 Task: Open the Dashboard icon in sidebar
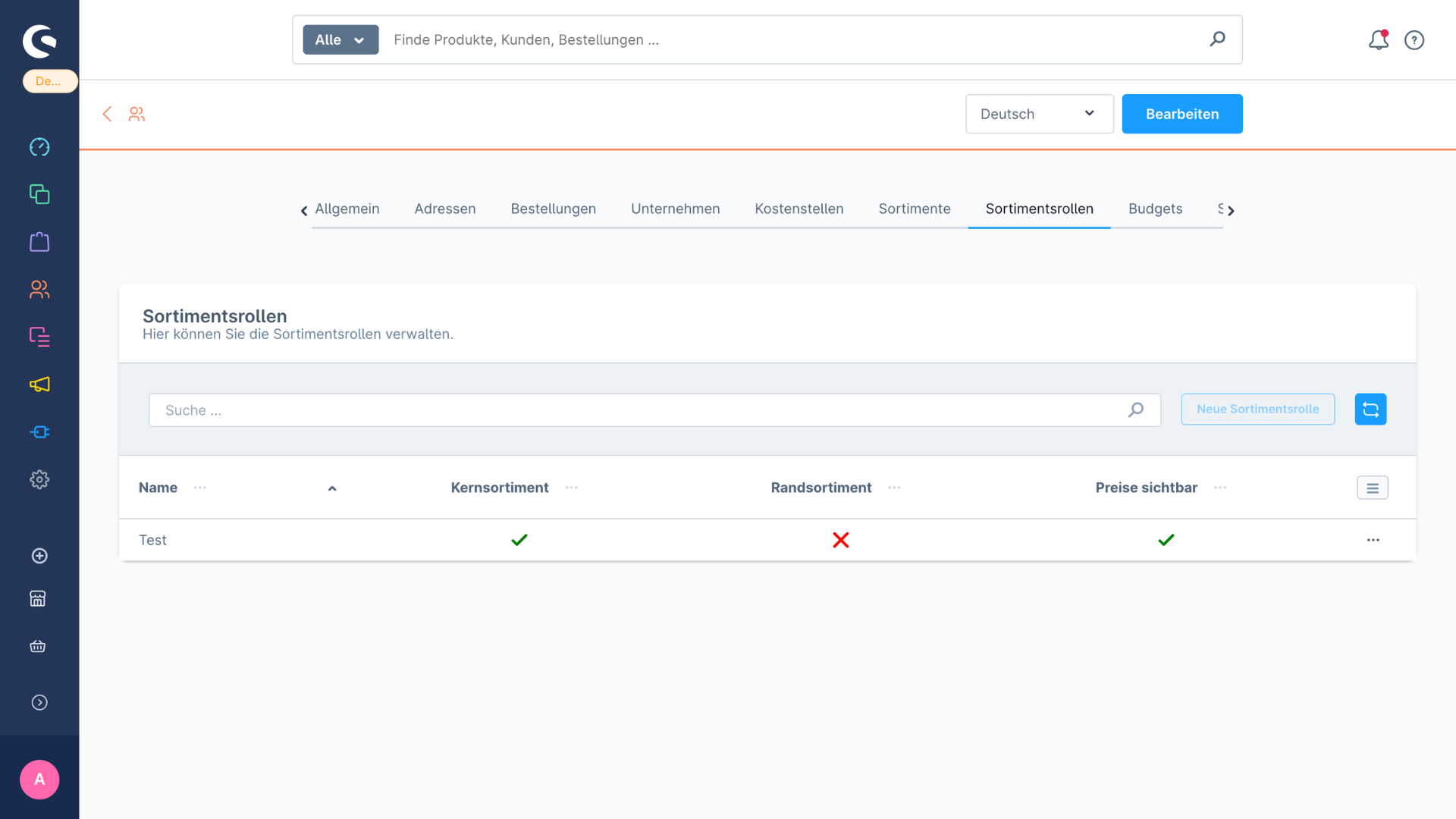point(39,147)
